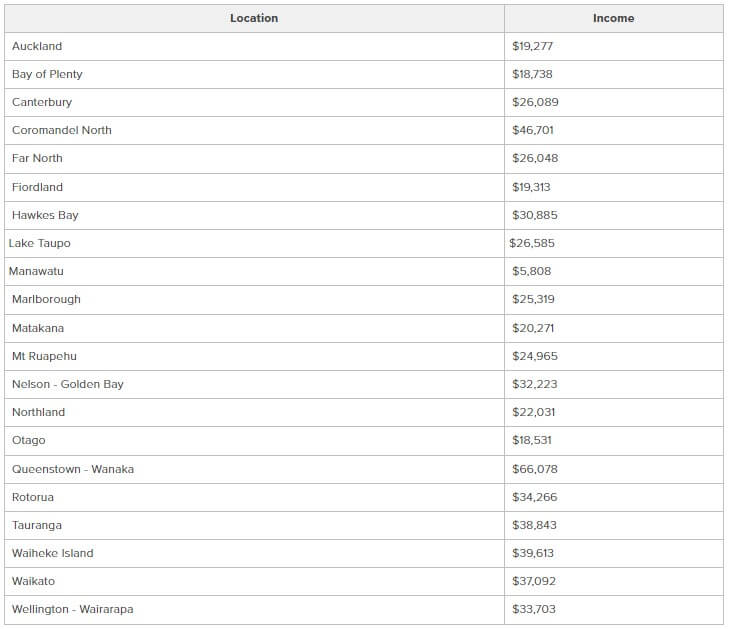The width and height of the screenshot is (729, 629).
Task: Click the Manawatu income value $5,808
Action: click(530, 271)
